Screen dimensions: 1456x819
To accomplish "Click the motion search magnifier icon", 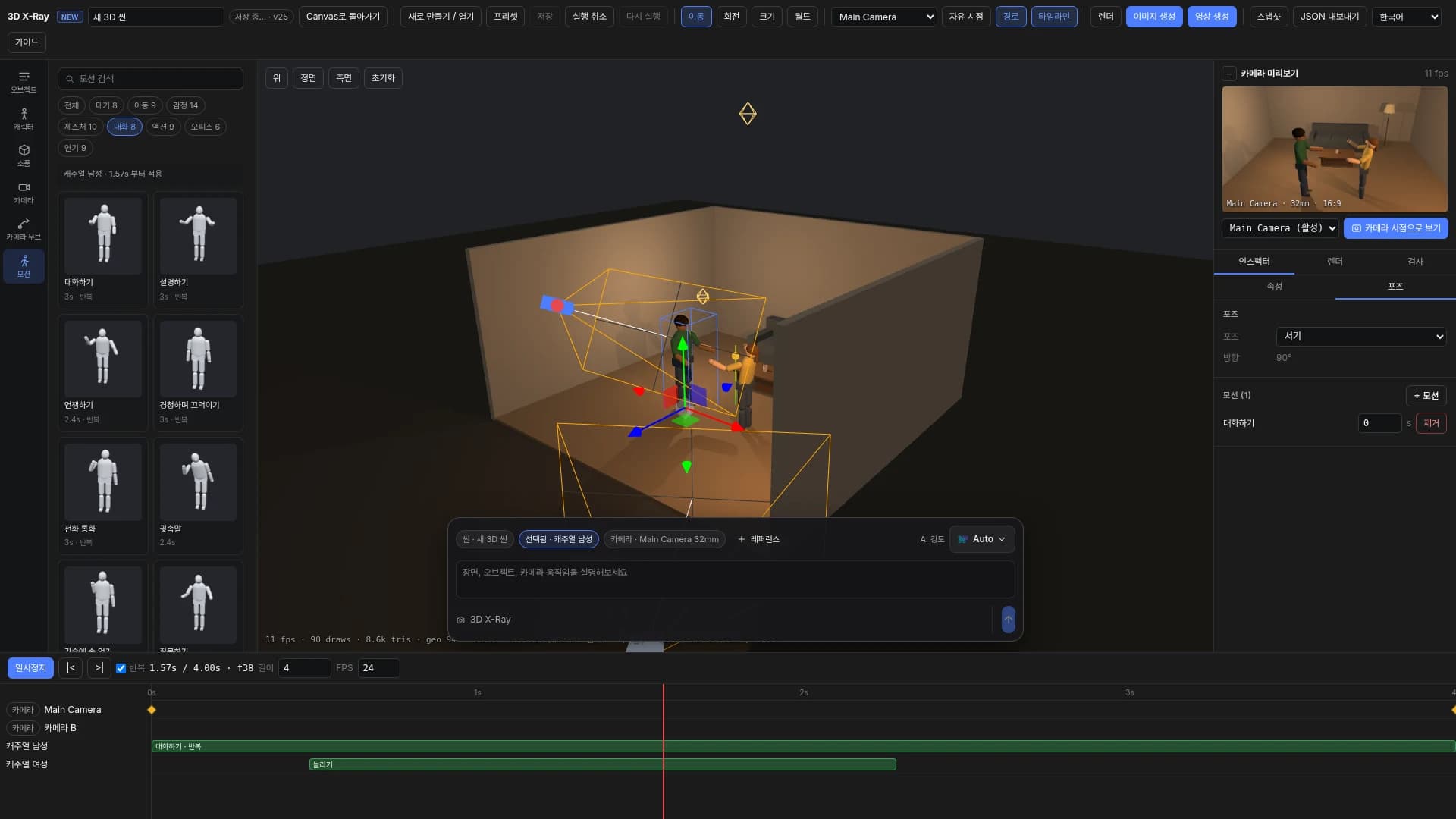I will [x=70, y=79].
